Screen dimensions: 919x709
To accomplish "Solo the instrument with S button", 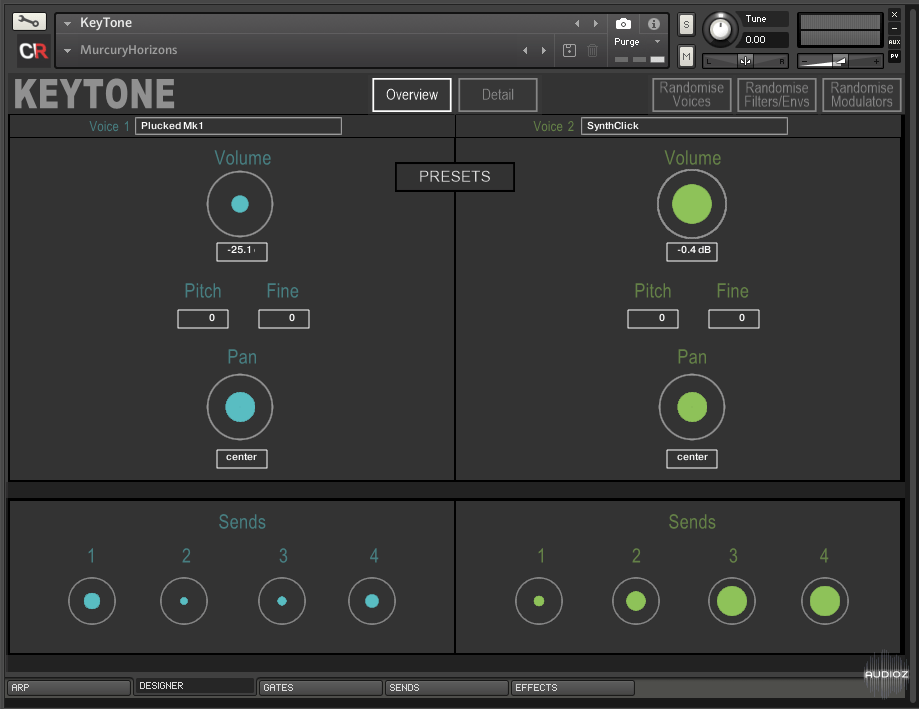I will 686,25.
